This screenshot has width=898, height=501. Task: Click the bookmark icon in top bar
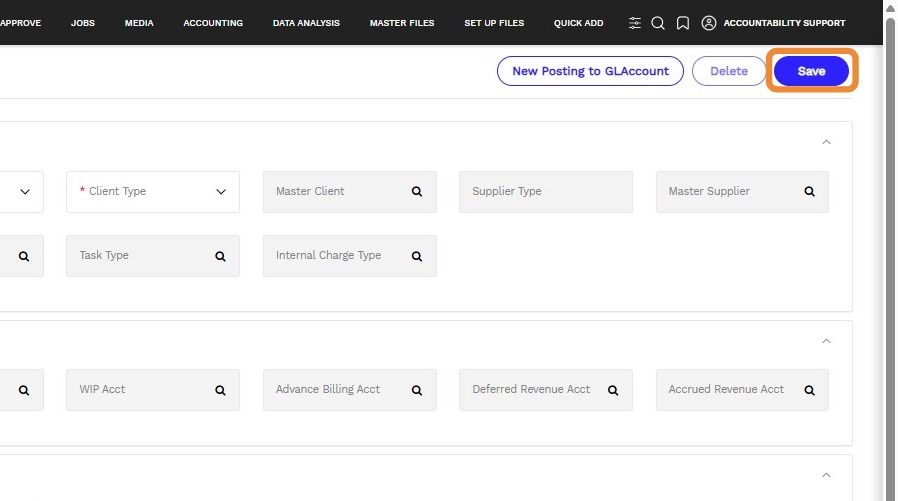pyautogui.click(x=683, y=23)
